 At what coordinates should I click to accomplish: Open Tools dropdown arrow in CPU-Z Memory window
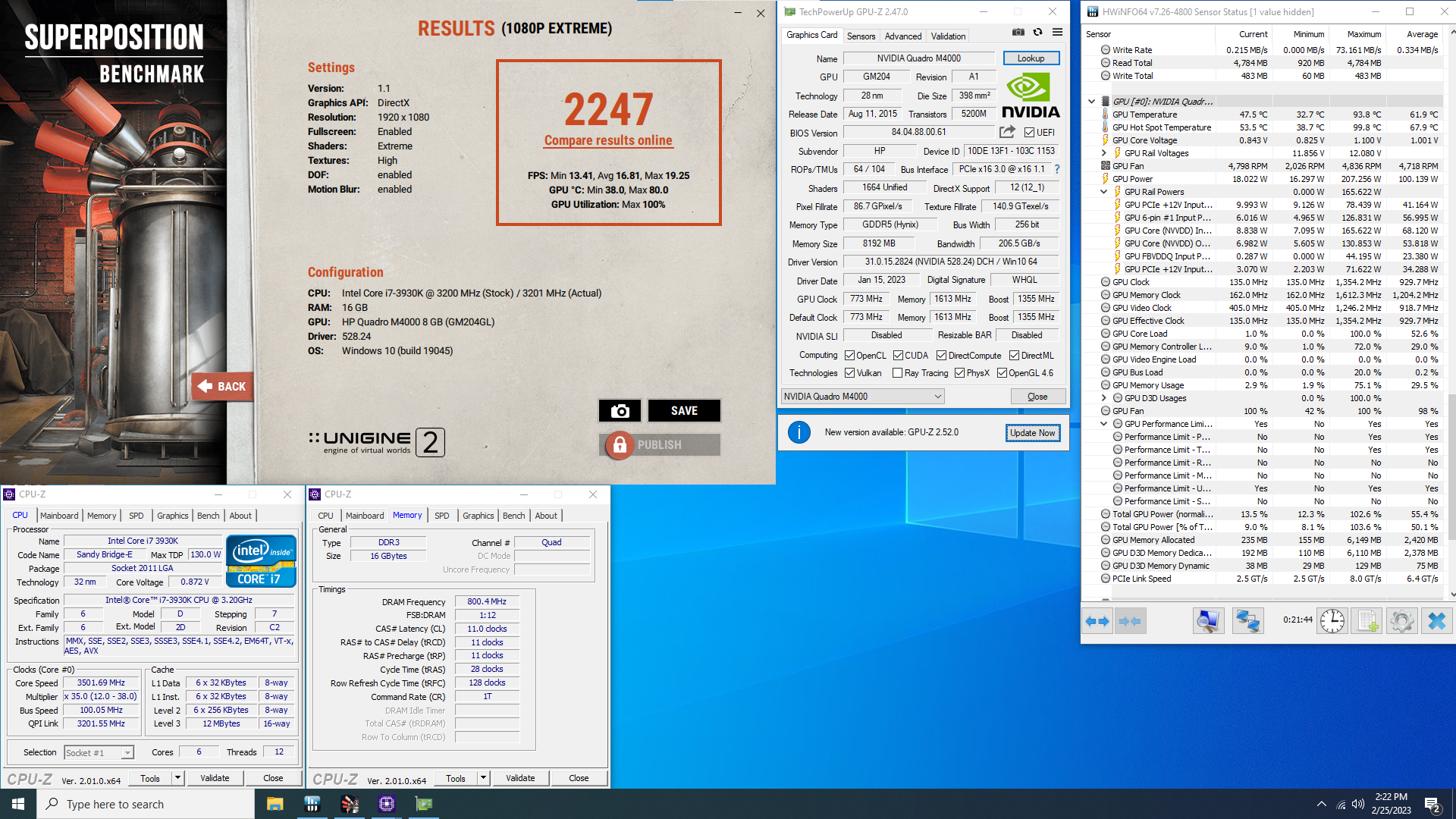click(483, 778)
